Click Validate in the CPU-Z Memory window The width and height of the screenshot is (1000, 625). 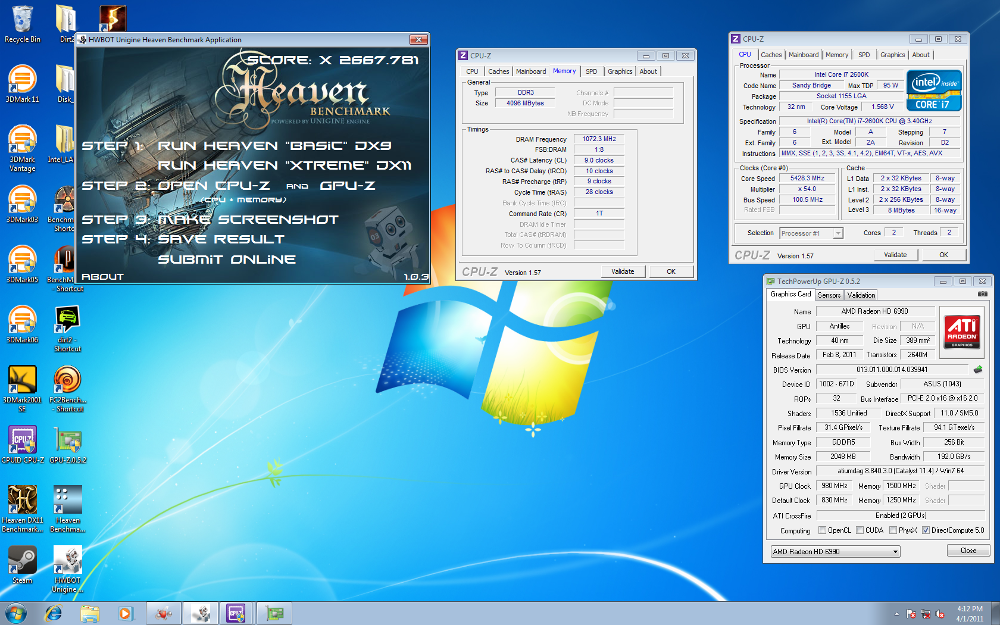tap(623, 272)
